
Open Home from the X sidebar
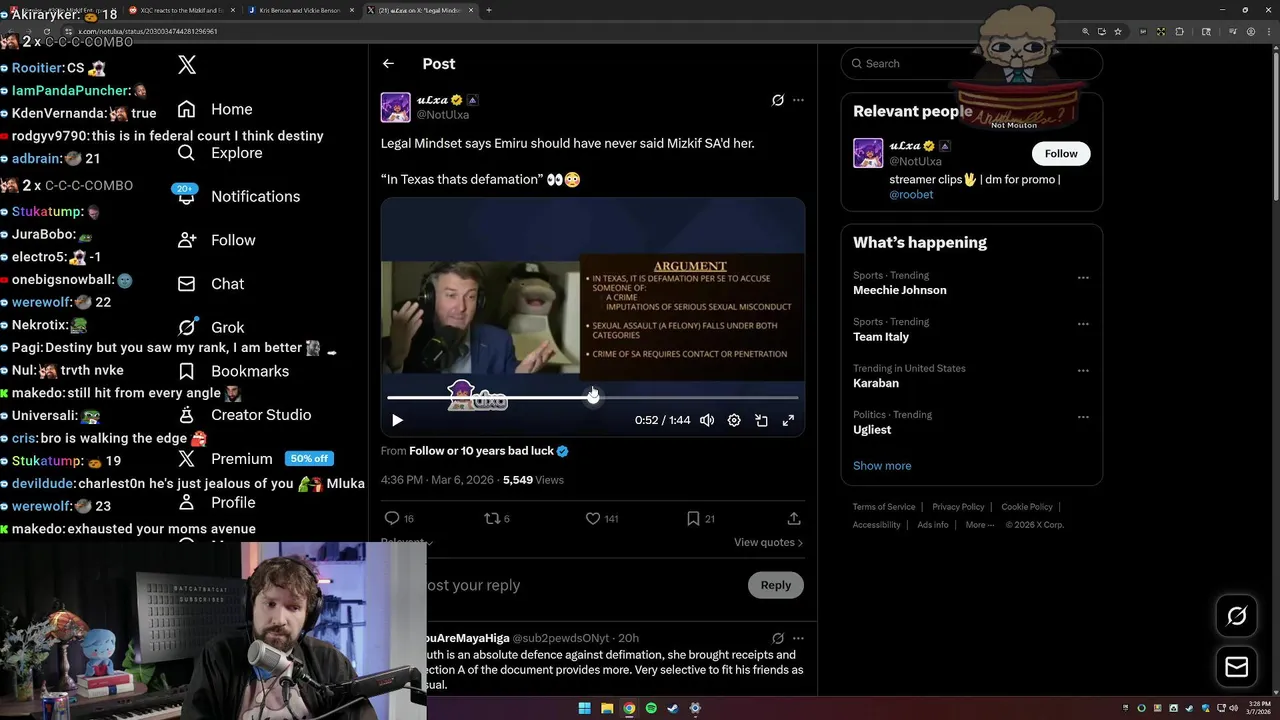(215, 109)
